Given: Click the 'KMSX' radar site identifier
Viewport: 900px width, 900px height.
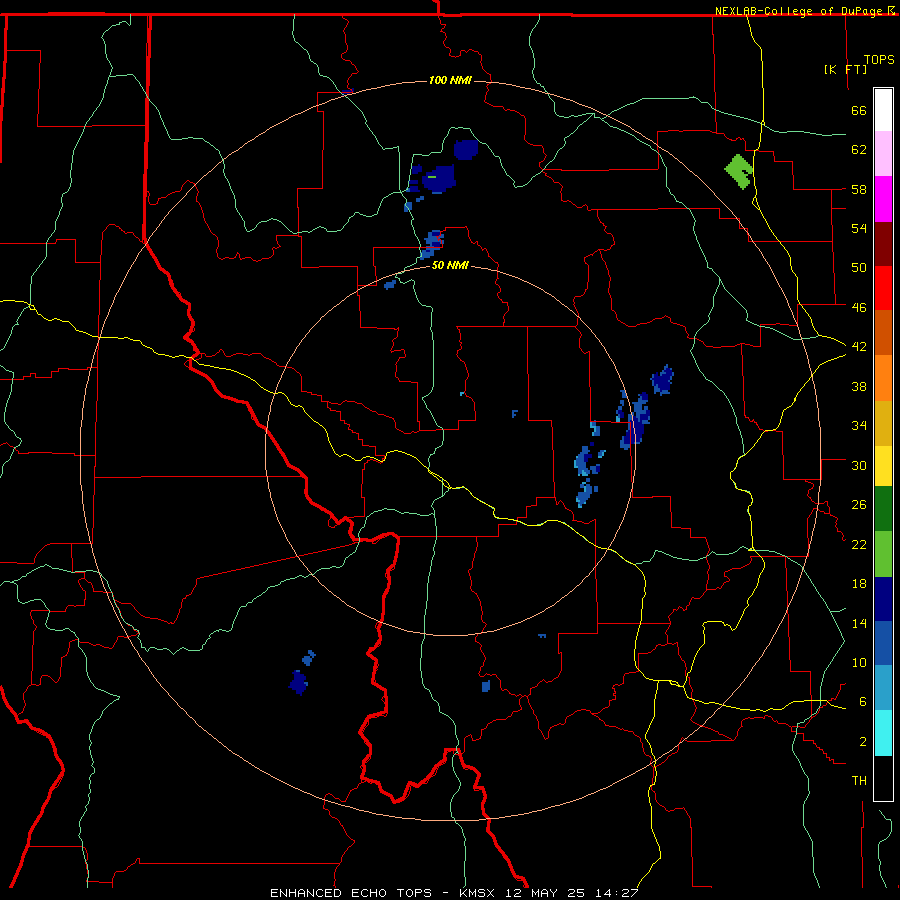Looking at the screenshot, I should point(478,893).
